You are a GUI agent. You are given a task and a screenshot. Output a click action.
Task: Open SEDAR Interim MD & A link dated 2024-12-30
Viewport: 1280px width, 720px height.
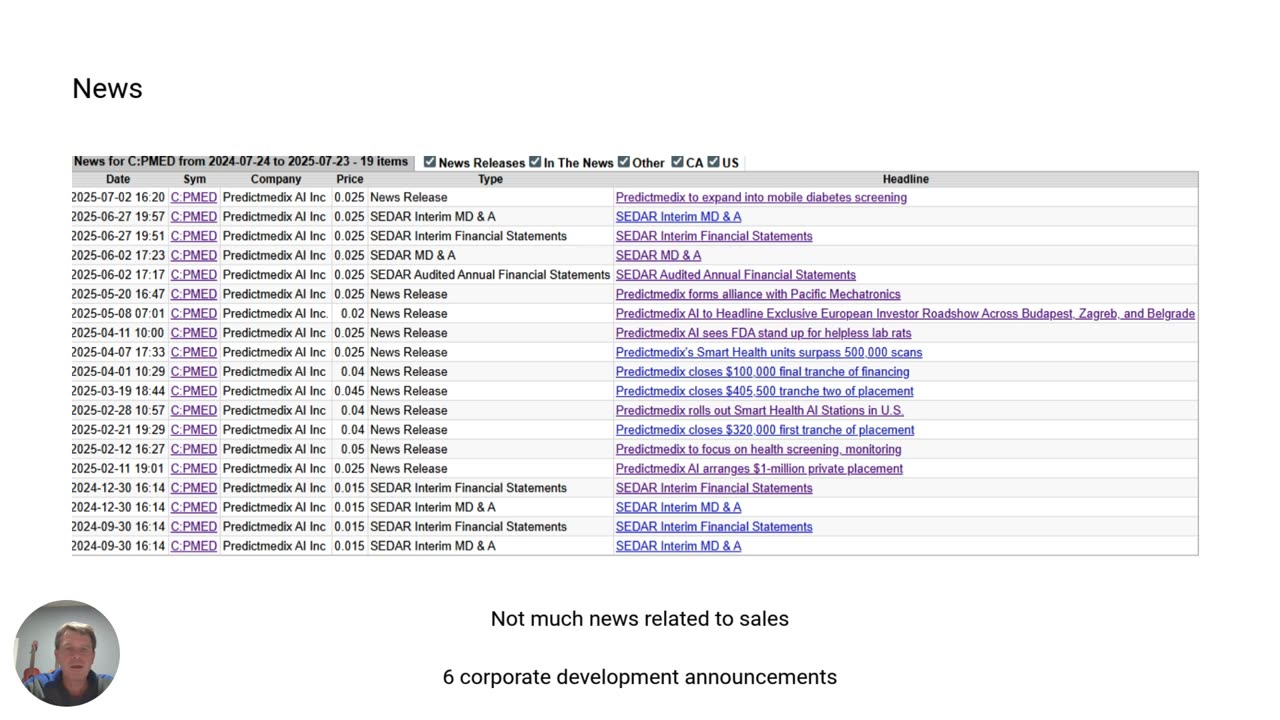[678, 507]
